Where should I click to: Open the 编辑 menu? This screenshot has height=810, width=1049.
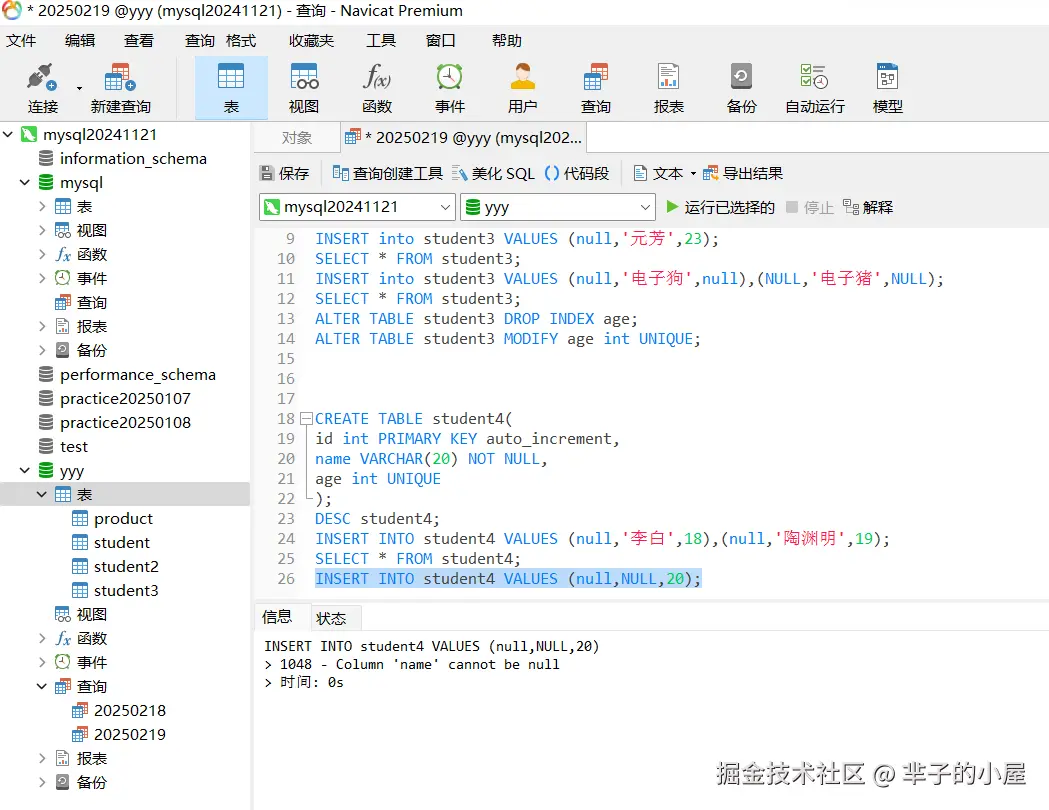tap(80, 41)
